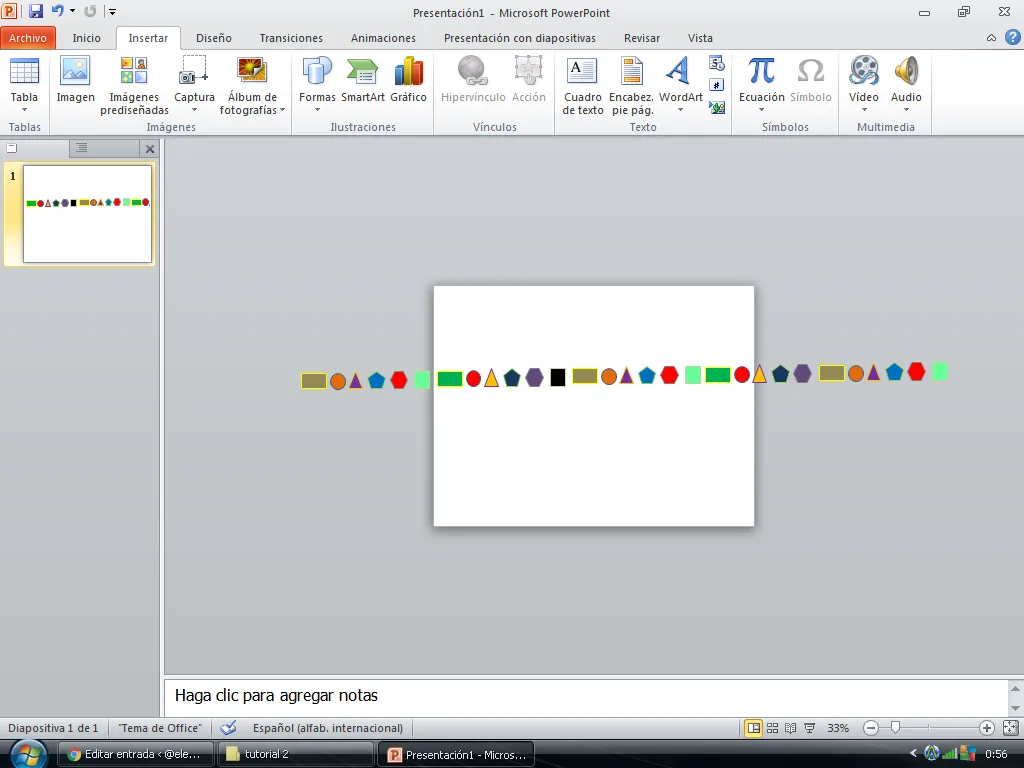Expand the Álbum de fotografías arrow
Screen dimensions: 1024x768
point(282,110)
